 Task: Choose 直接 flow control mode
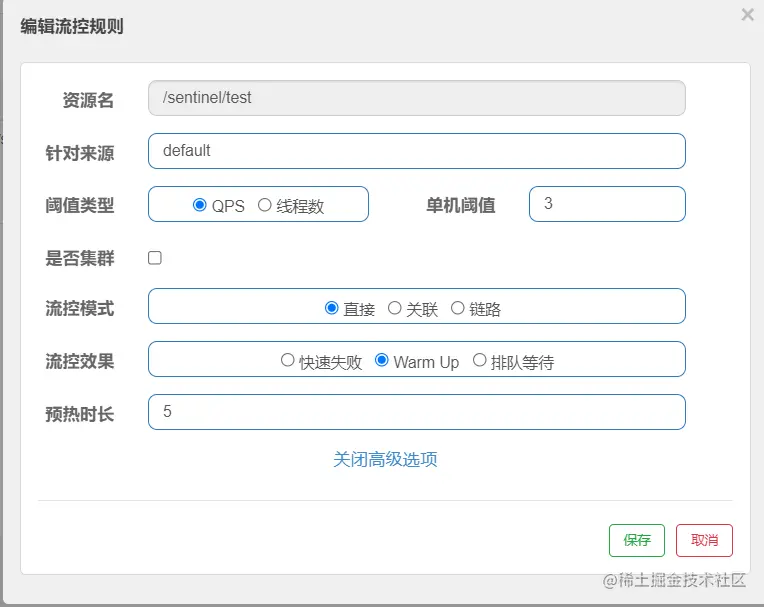pos(332,308)
